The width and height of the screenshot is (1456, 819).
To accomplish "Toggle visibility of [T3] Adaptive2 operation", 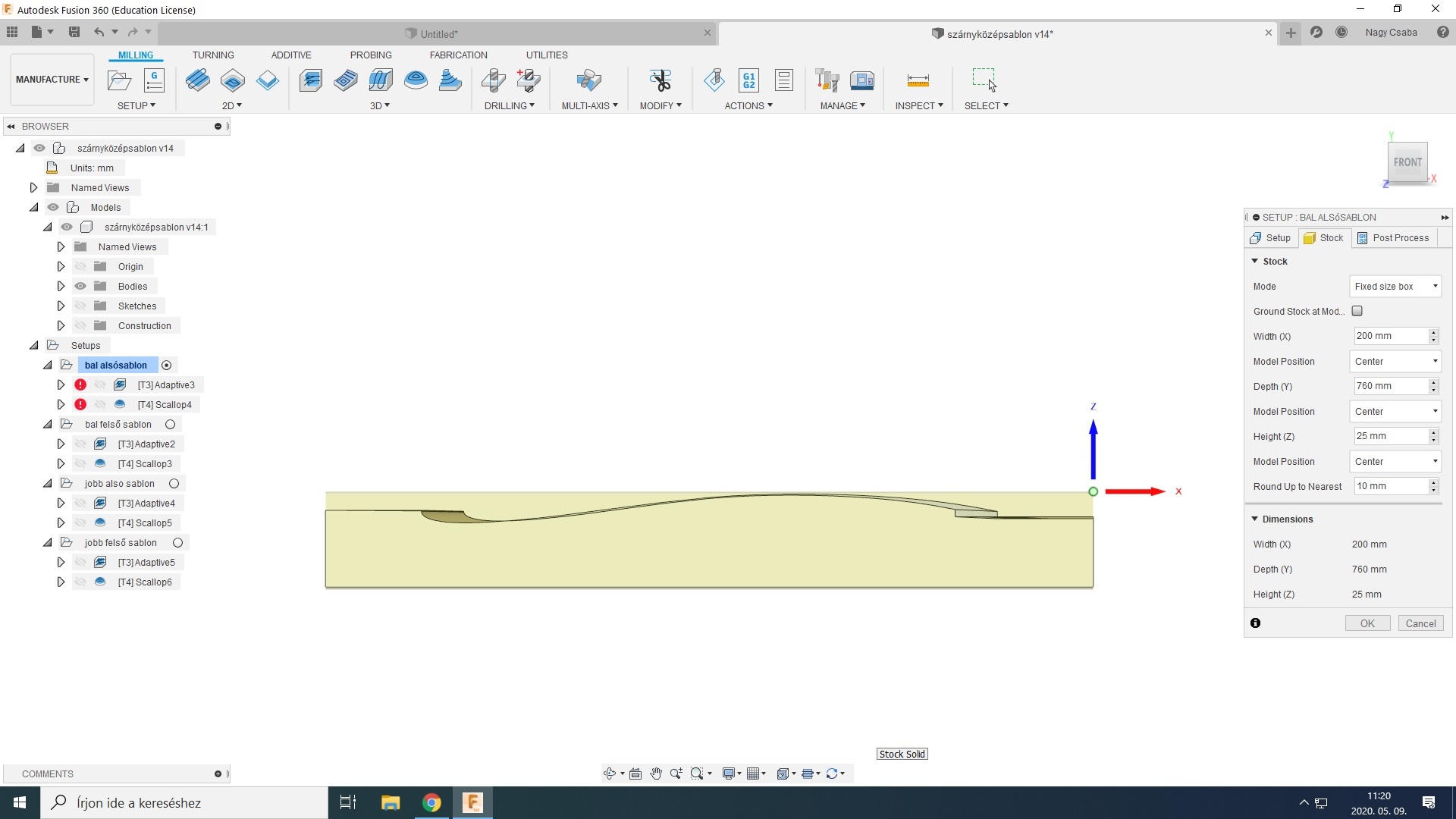I will tap(80, 444).
